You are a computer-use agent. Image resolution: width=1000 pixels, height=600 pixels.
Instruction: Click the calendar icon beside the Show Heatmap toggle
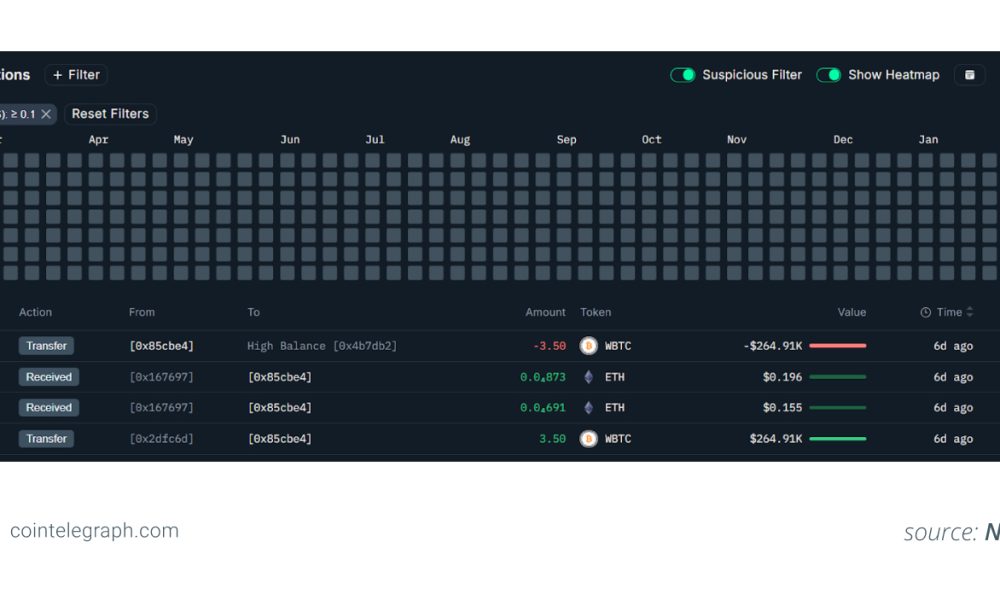pyautogui.click(x=969, y=74)
